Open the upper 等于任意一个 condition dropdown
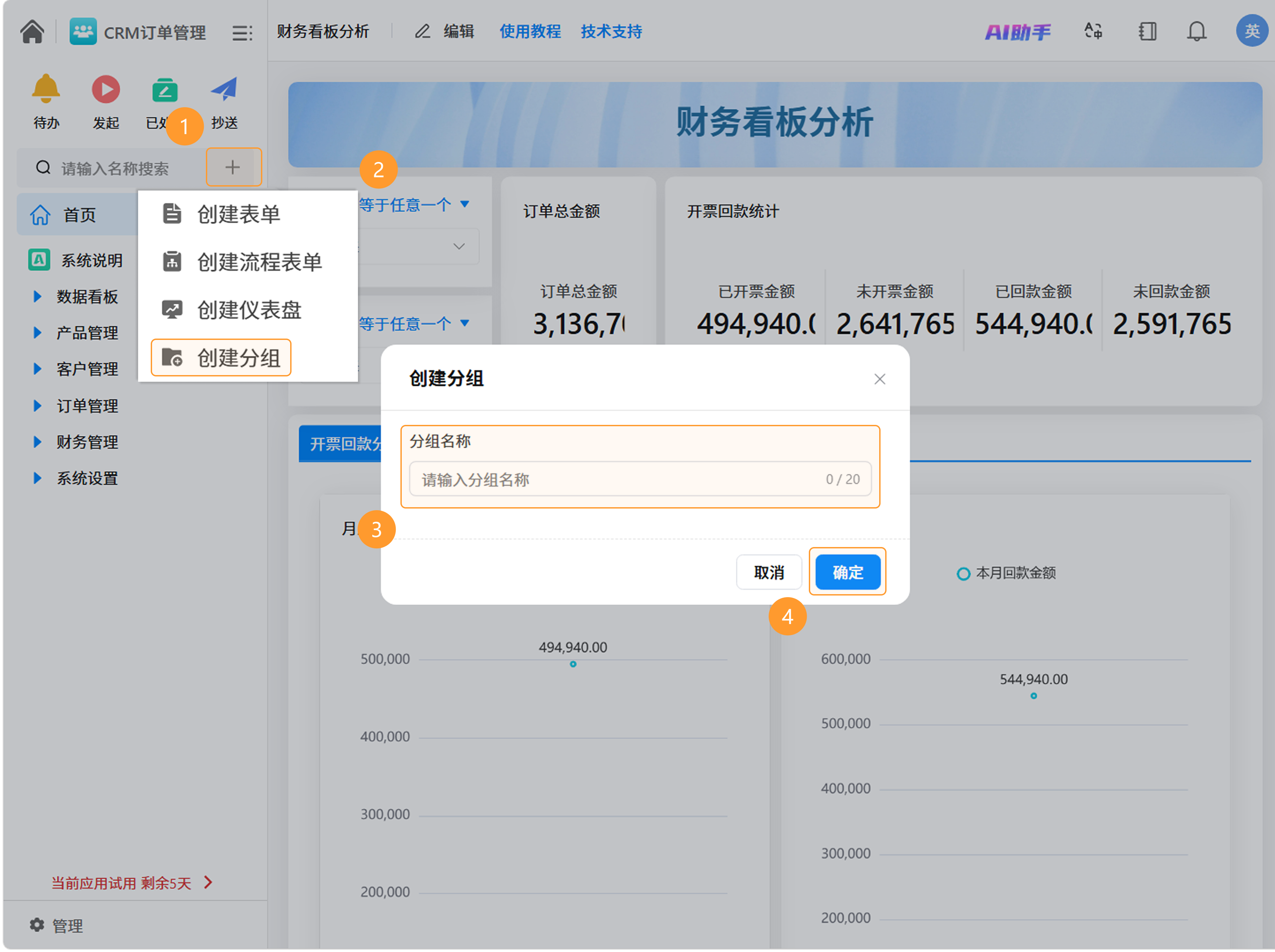 pyautogui.click(x=414, y=204)
